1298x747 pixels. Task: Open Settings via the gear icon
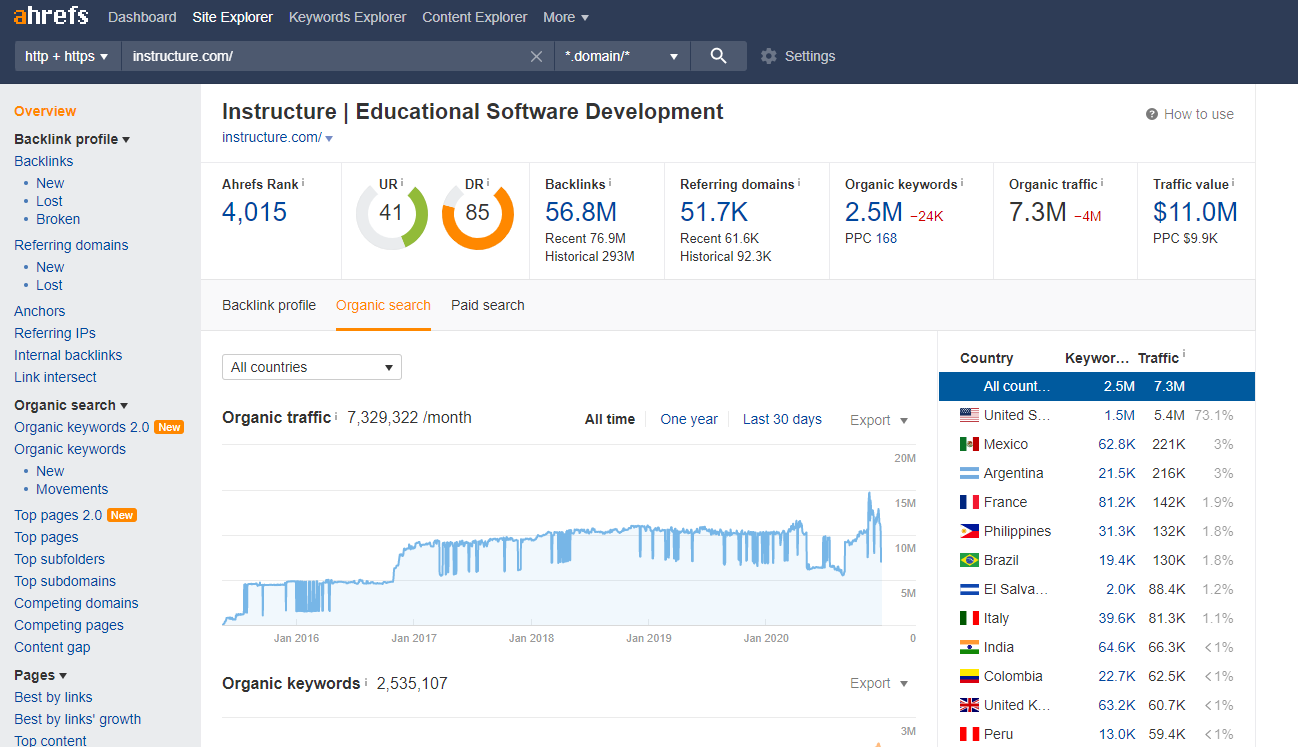click(x=768, y=56)
